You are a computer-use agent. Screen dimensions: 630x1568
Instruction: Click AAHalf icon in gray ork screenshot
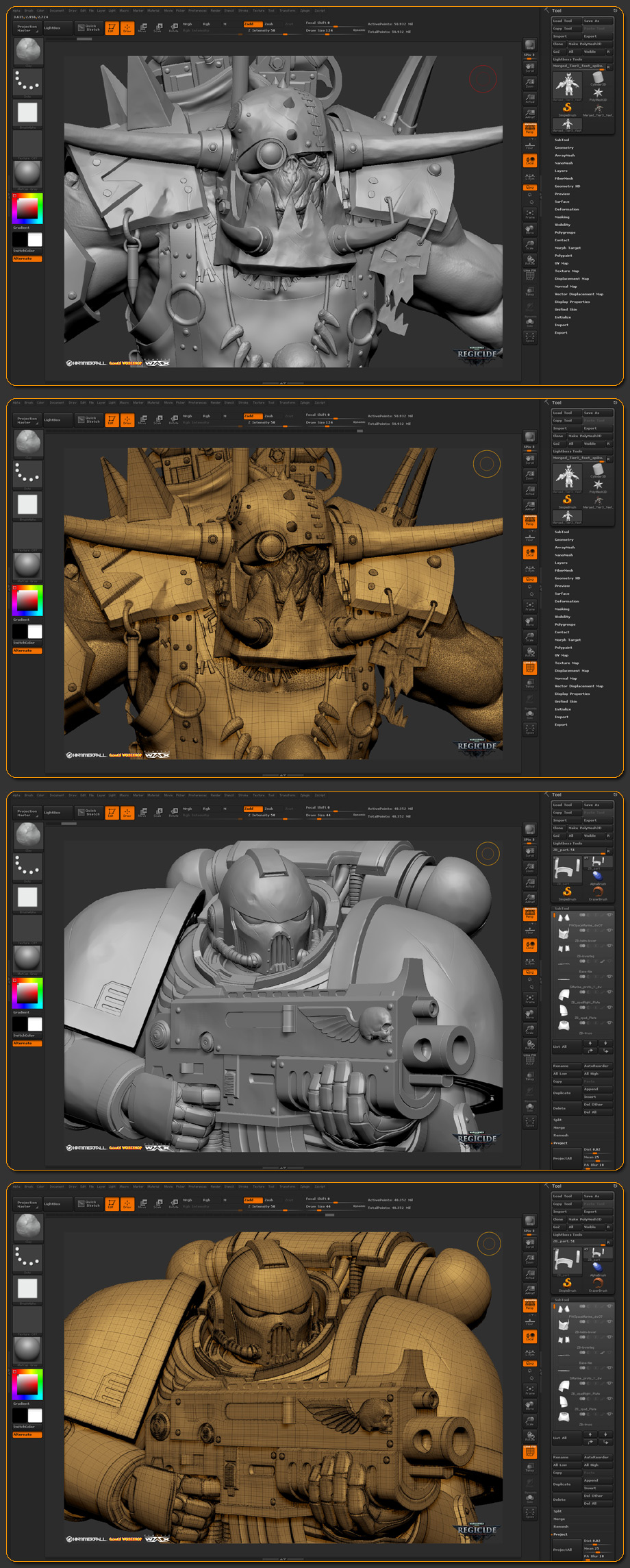click(x=530, y=114)
